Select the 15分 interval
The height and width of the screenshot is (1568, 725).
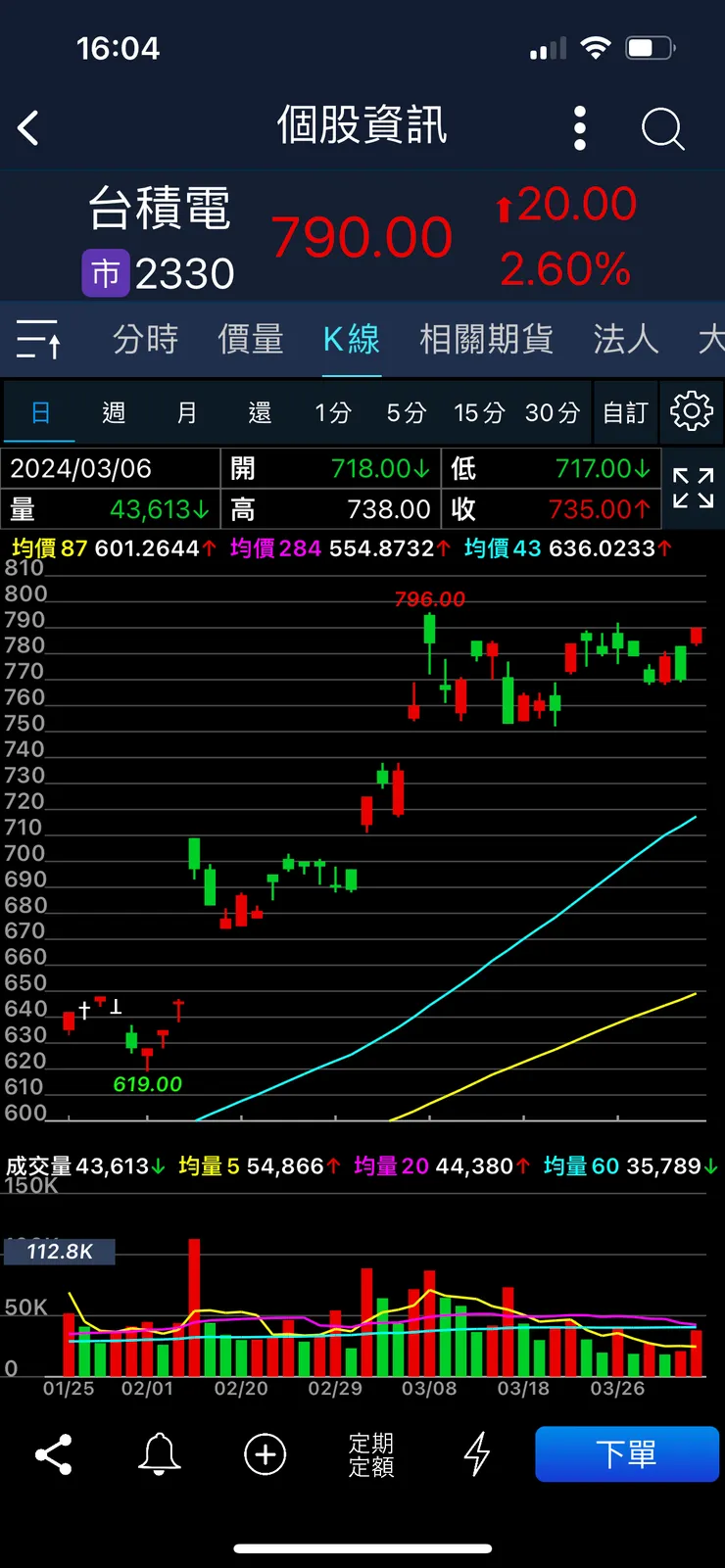click(x=479, y=412)
